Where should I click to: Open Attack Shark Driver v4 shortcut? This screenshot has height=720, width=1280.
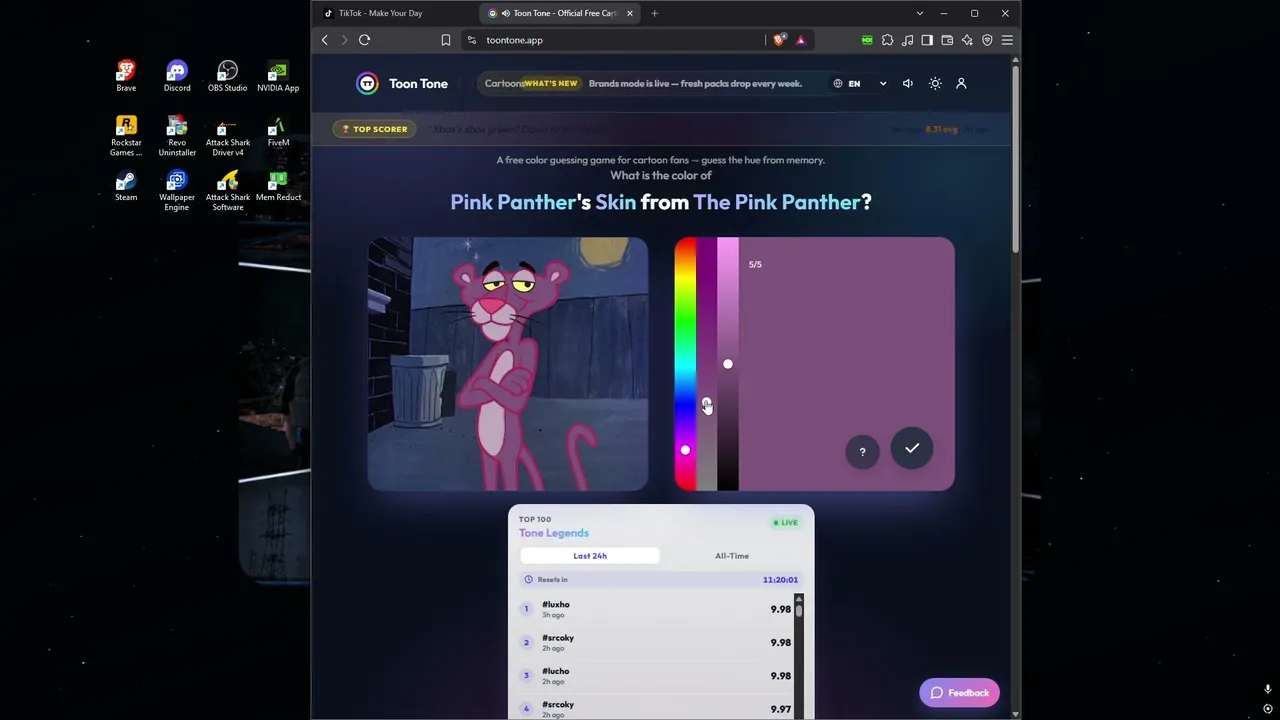[227, 136]
